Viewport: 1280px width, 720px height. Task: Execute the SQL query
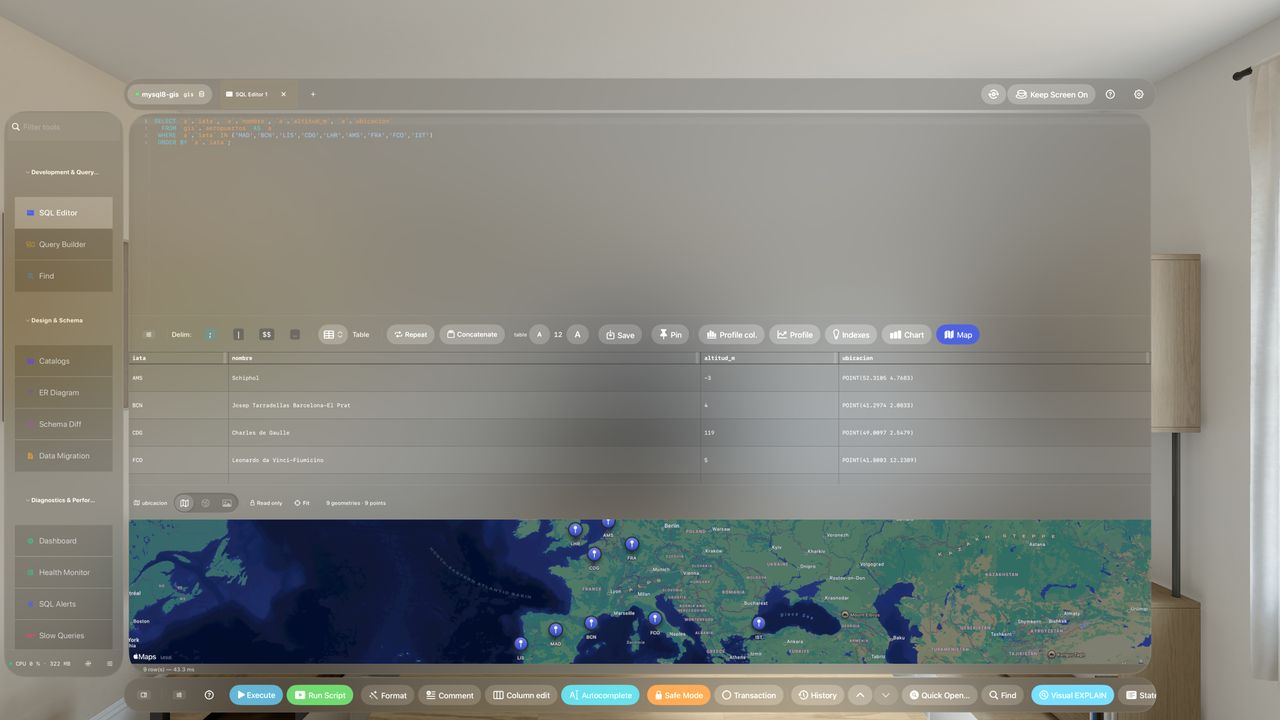click(256, 695)
